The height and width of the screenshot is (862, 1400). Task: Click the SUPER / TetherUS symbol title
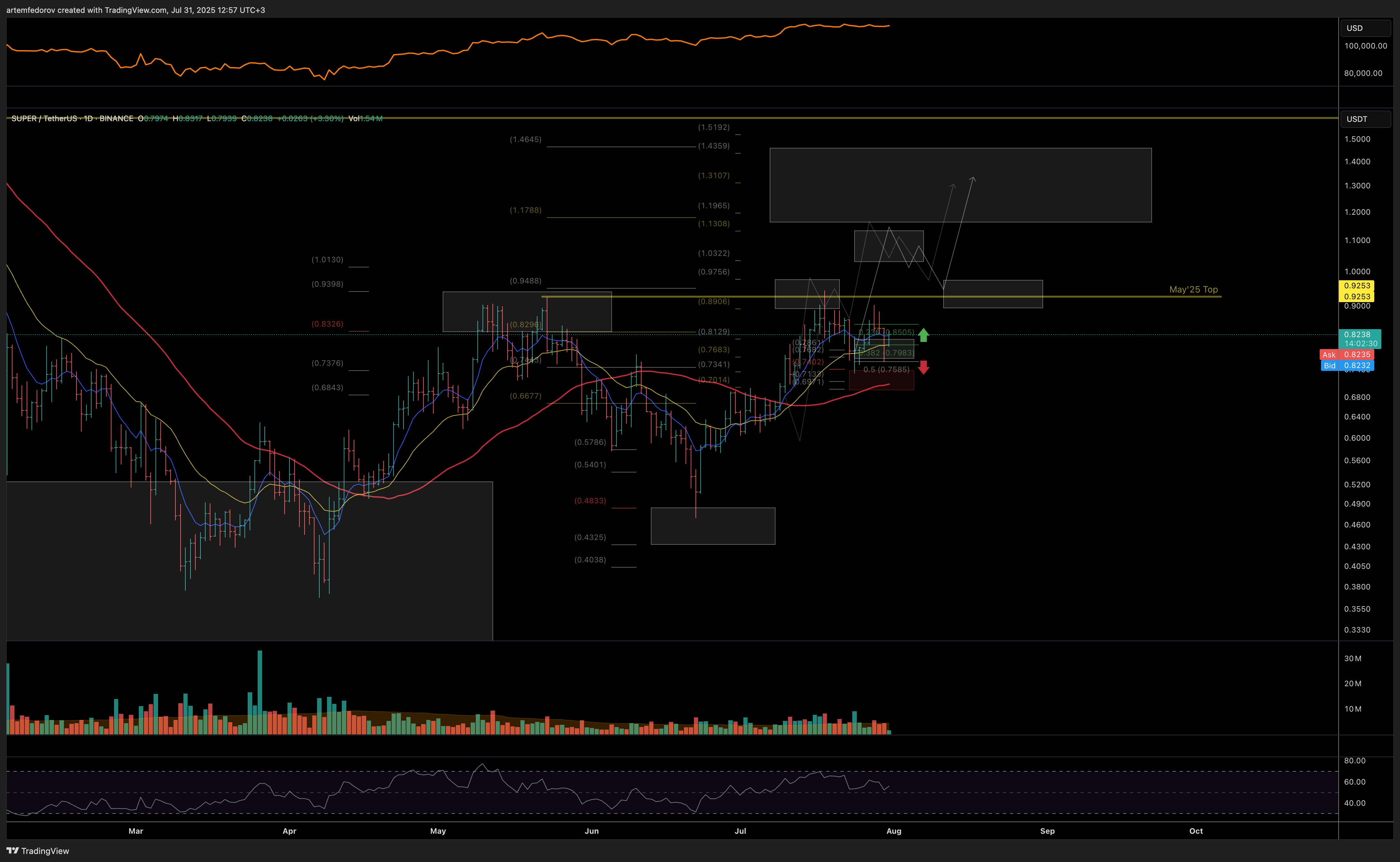[44, 118]
